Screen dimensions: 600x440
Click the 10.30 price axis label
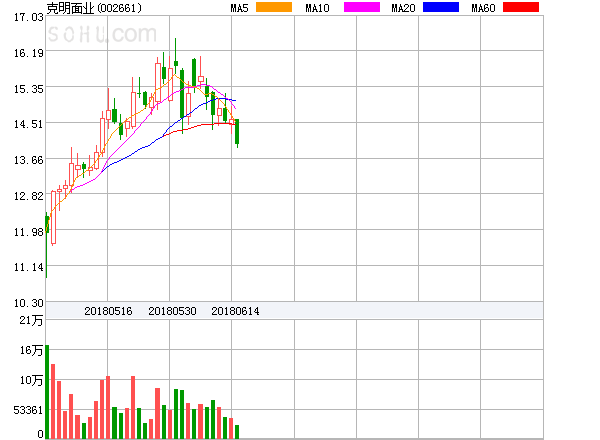(29, 303)
